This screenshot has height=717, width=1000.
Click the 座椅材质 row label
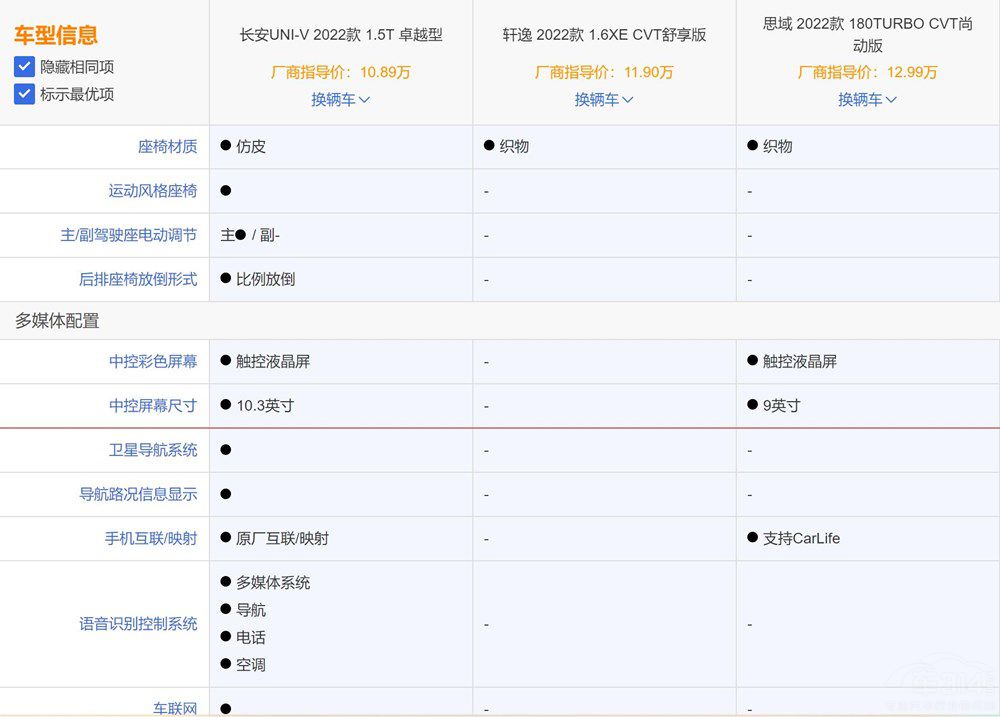(x=167, y=146)
